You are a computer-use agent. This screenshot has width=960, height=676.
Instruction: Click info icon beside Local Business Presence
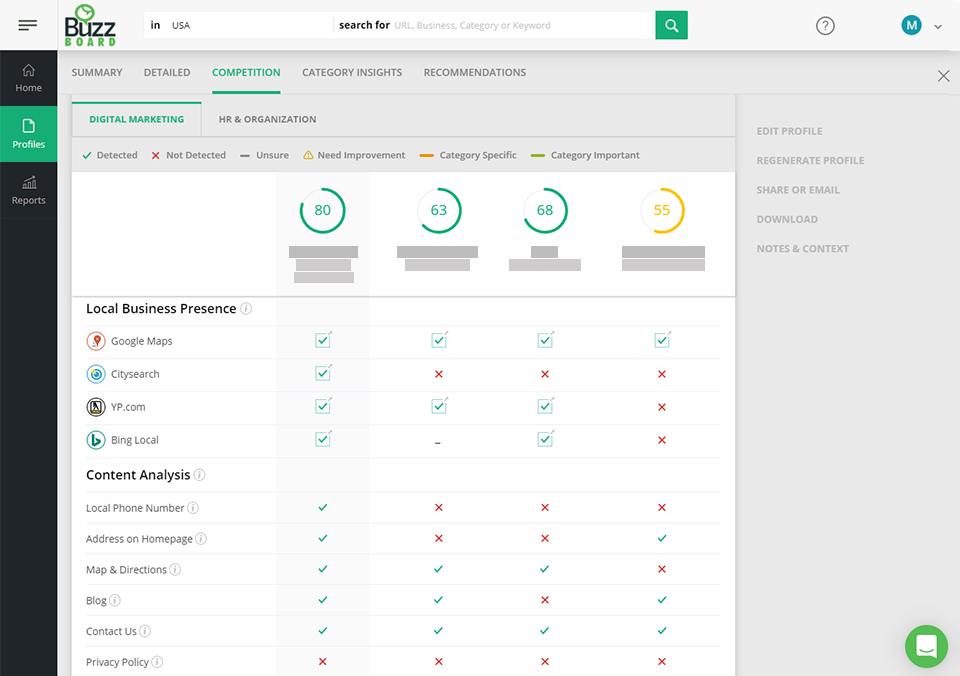coord(246,309)
